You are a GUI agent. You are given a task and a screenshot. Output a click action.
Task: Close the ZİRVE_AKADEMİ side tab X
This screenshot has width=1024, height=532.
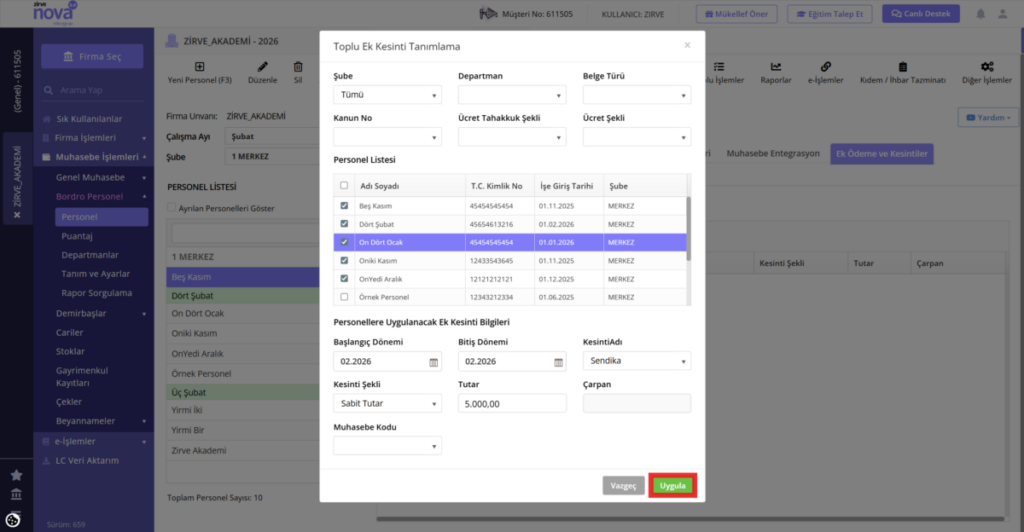click(17, 215)
